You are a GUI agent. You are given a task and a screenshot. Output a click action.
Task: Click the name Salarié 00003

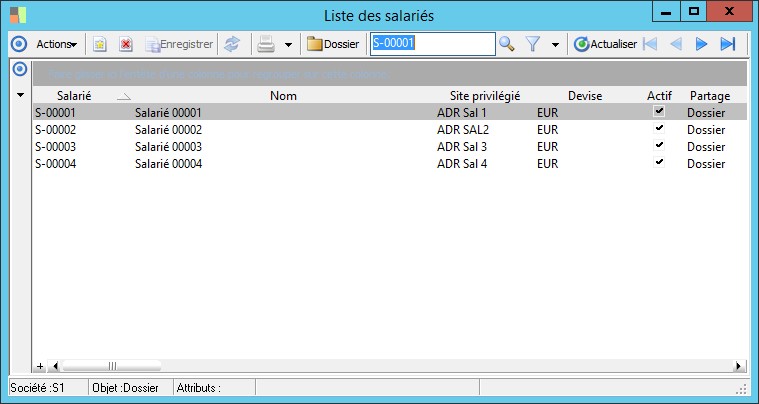coord(168,147)
